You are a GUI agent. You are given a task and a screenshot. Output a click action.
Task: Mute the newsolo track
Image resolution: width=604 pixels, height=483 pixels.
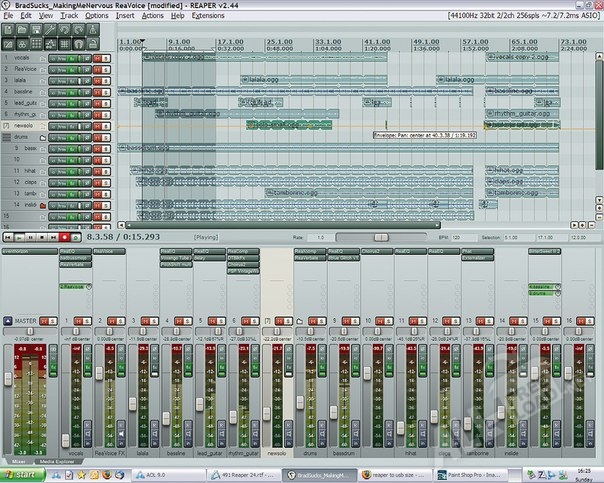click(x=97, y=126)
